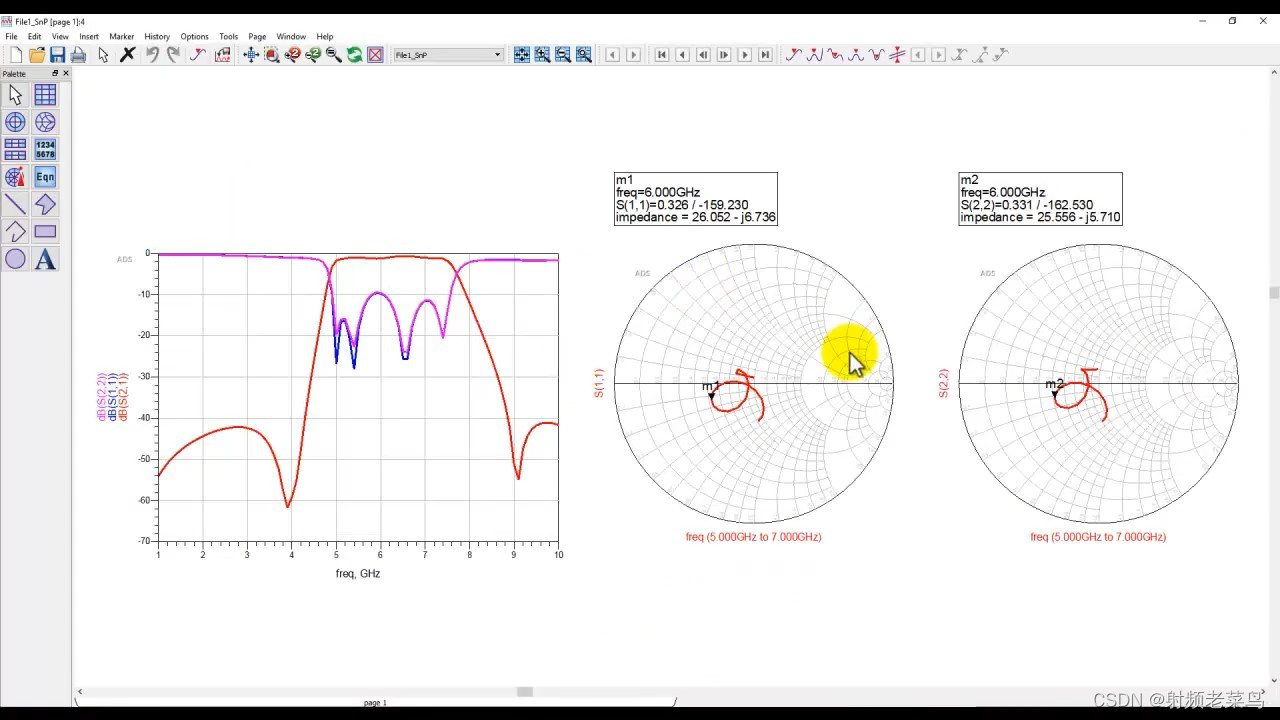Click the view-all crosshair arrows icon
Image resolution: width=1280 pixels, height=720 pixels.
(x=250, y=55)
